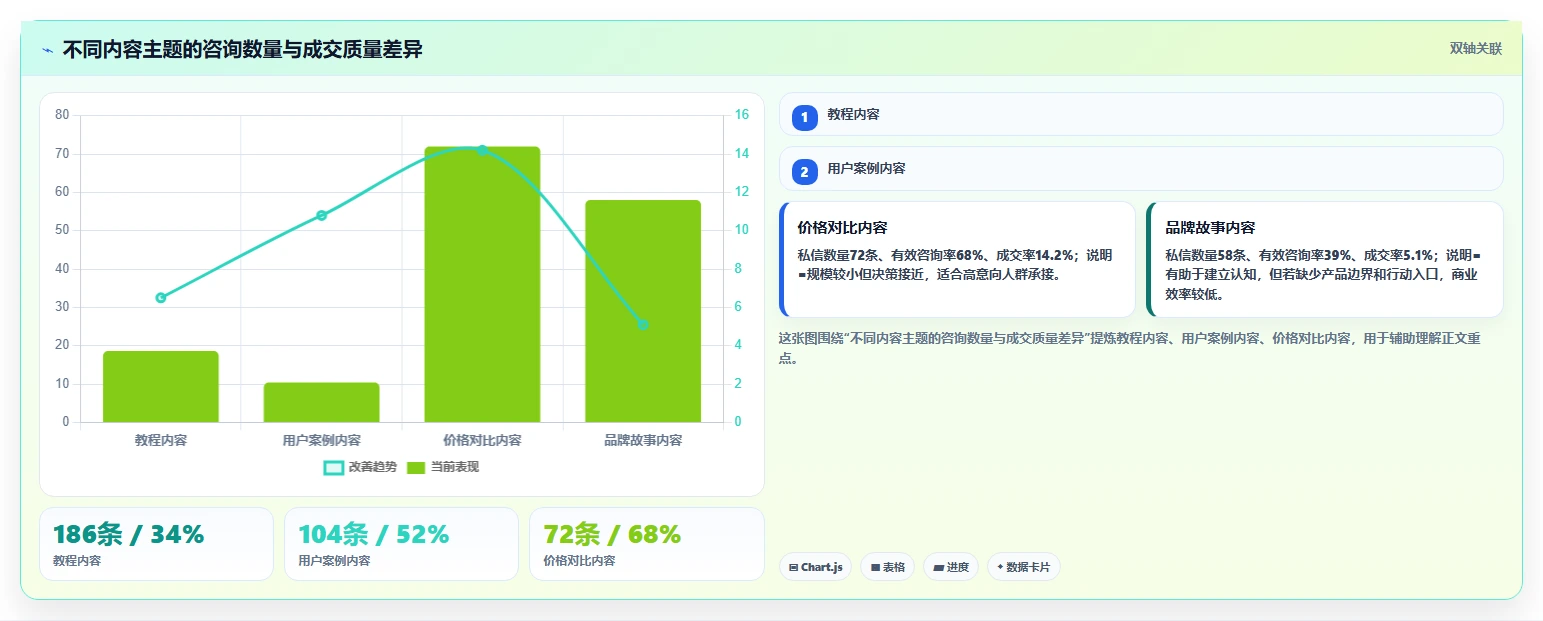The image size is (1543, 621).
Task: Click the 104条 / 52% stat card
Action: pos(401,544)
